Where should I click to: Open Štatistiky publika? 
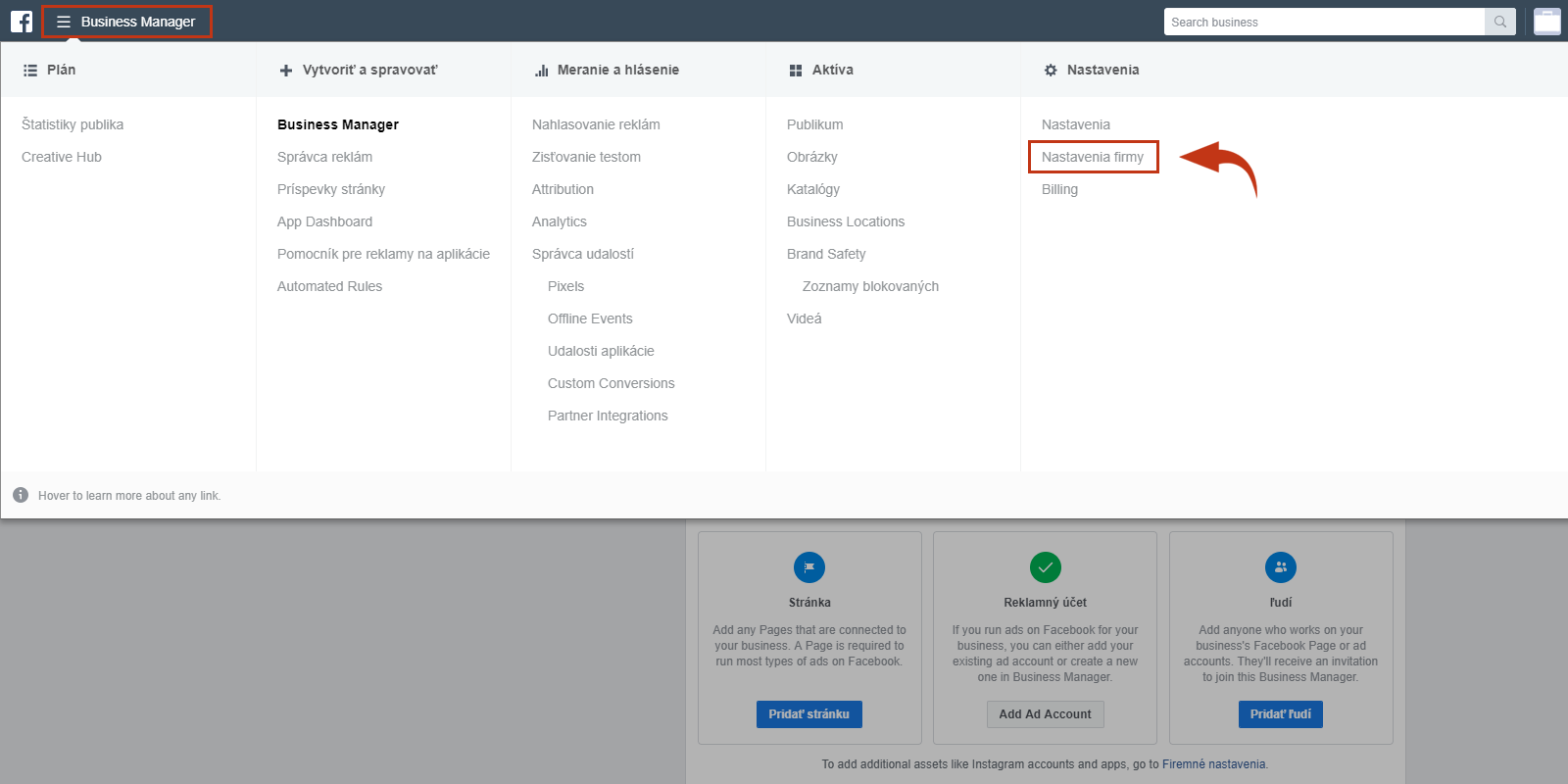[73, 124]
